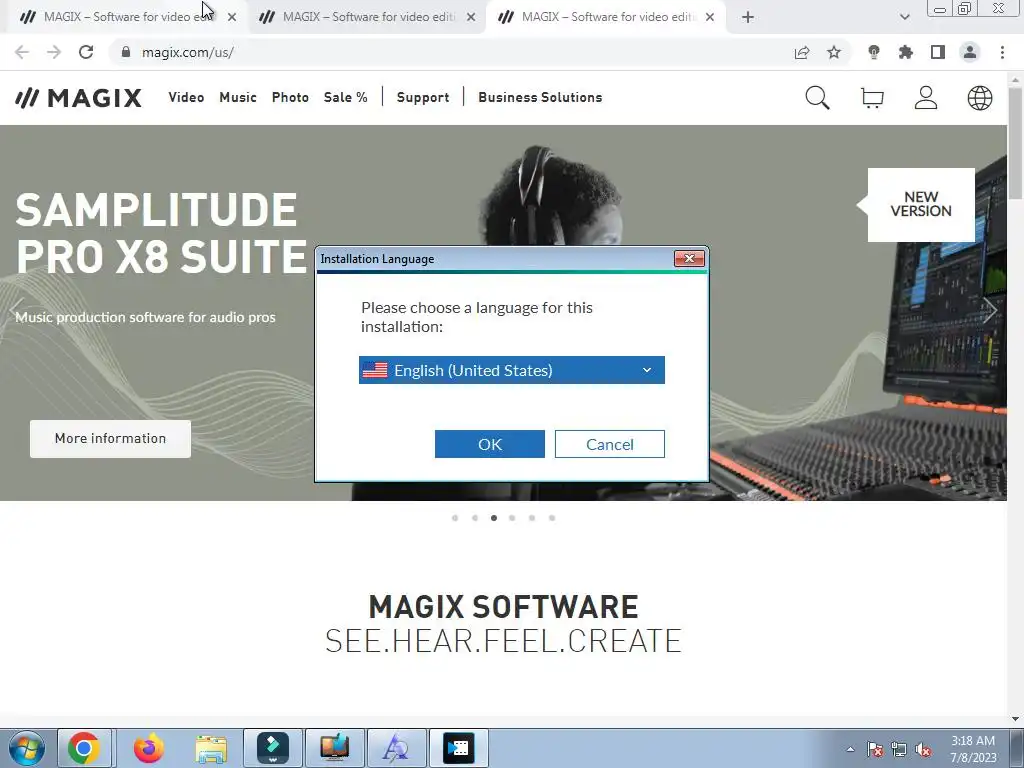Reload the magix.com page

pos(86,52)
